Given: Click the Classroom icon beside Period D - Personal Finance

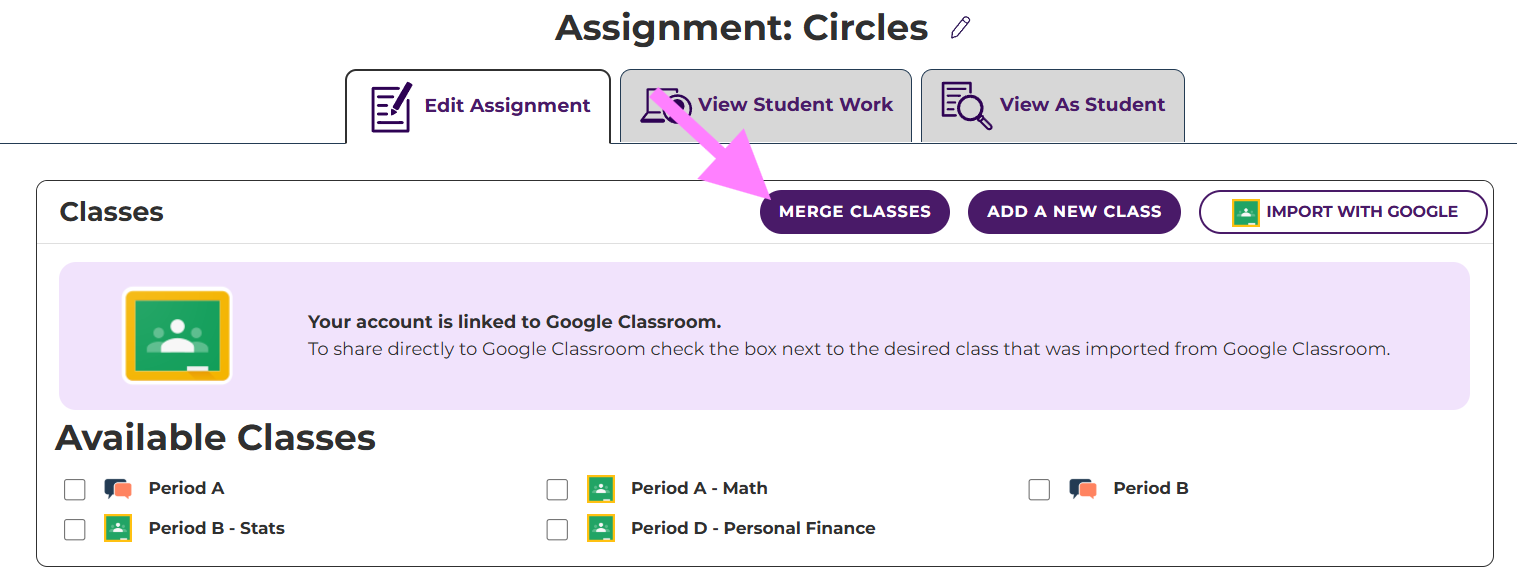Looking at the screenshot, I should [x=600, y=529].
